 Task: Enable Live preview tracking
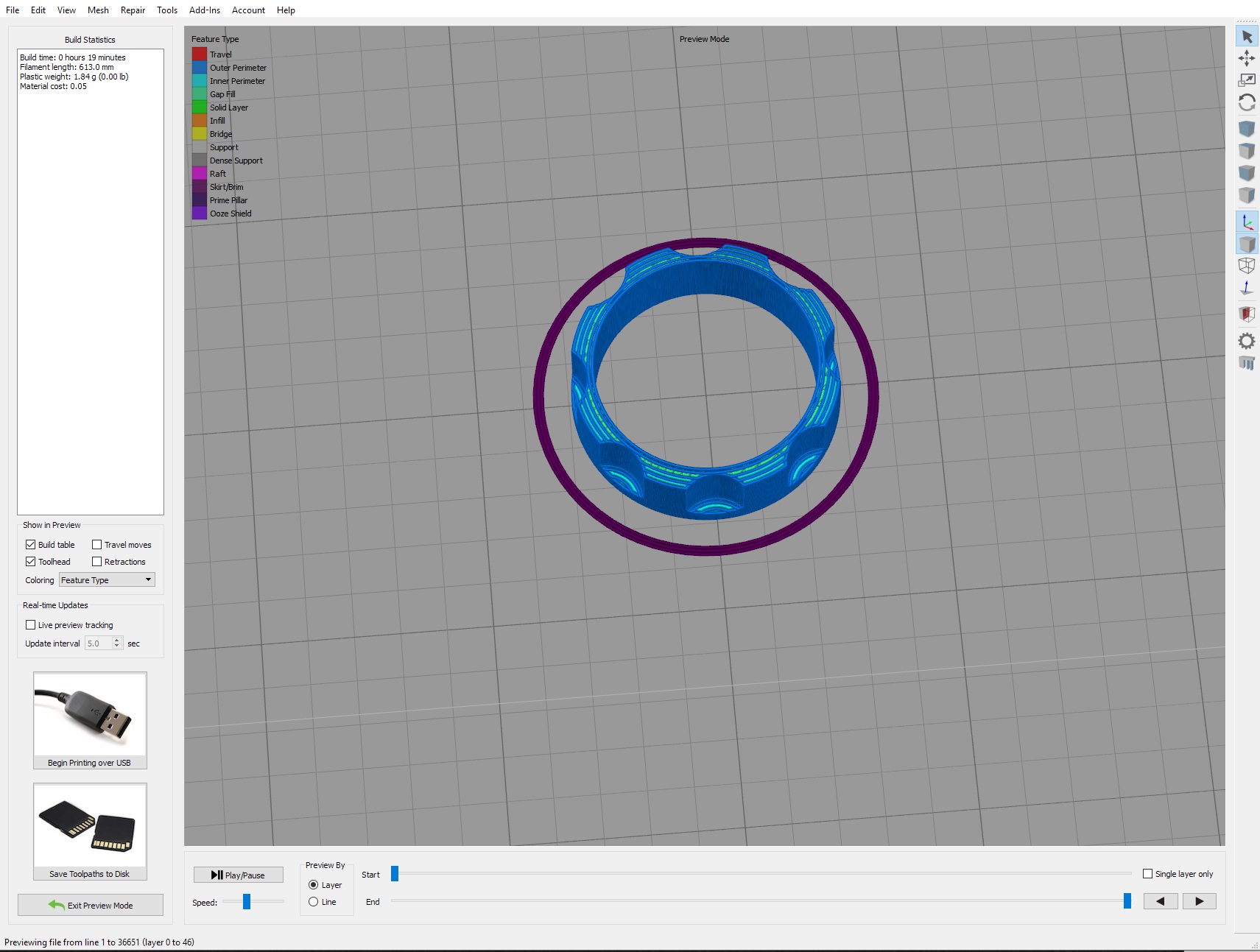(30, 625)
